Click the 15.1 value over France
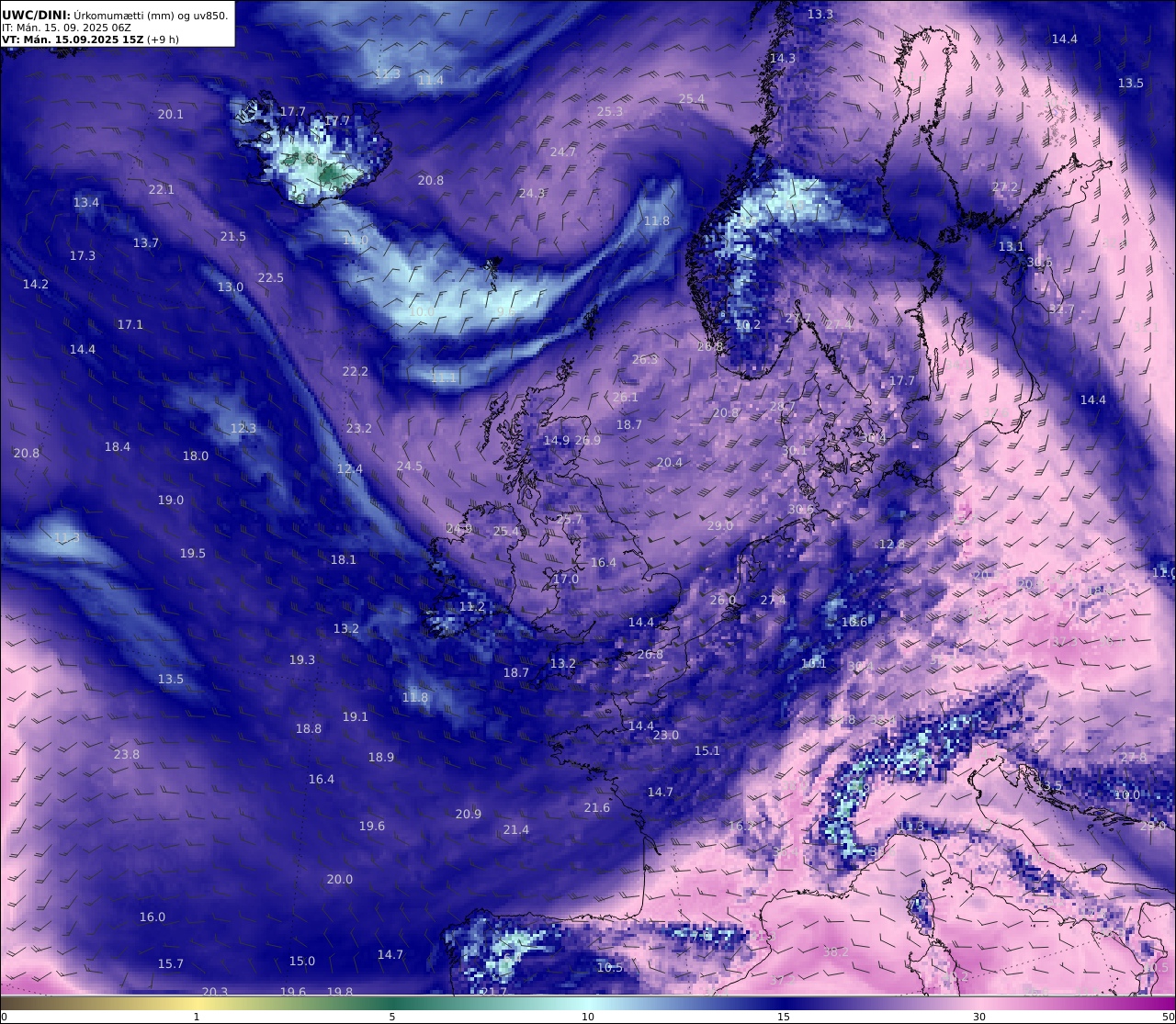1176x1024 pixels. 707,751
